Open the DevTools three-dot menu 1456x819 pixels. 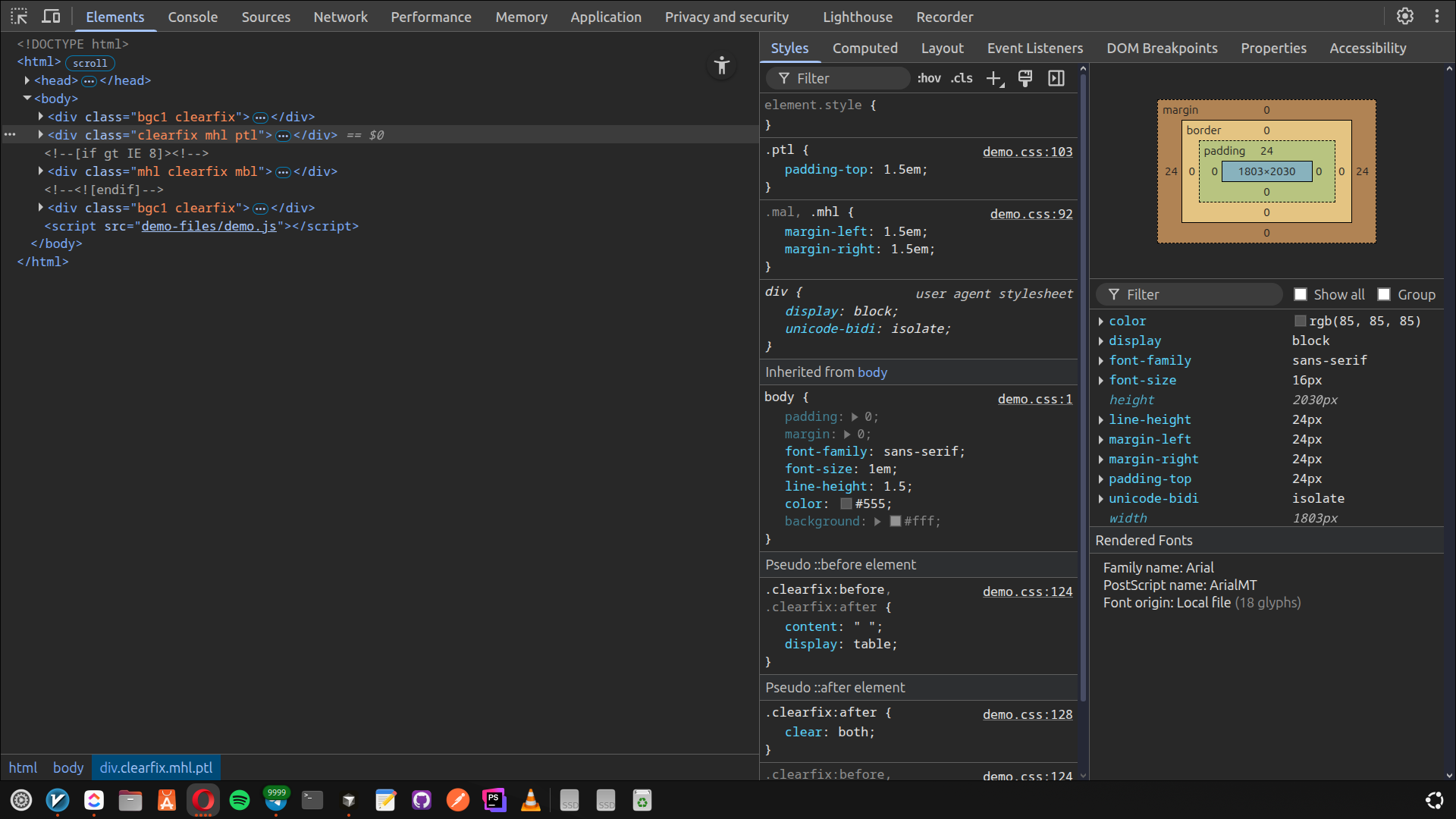[x=1437, y=16]
